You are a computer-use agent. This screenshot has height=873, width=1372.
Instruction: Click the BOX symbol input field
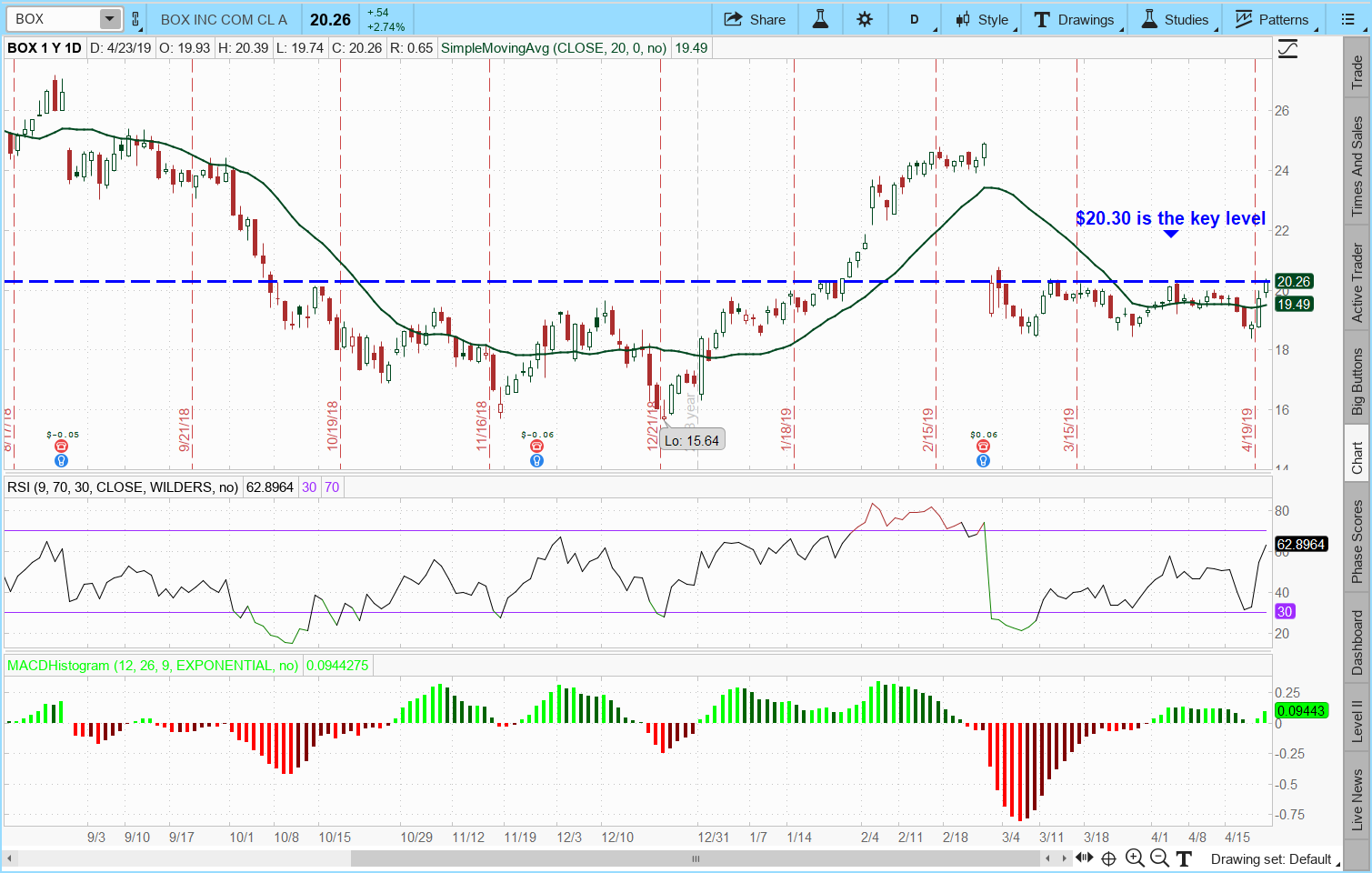pos(54,19)
